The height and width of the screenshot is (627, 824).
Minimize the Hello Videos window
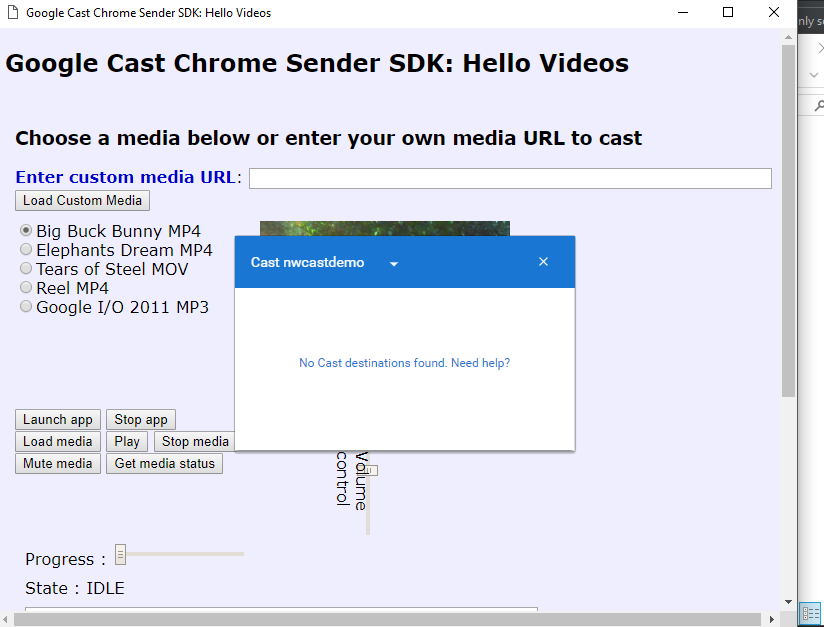point(683,12)
